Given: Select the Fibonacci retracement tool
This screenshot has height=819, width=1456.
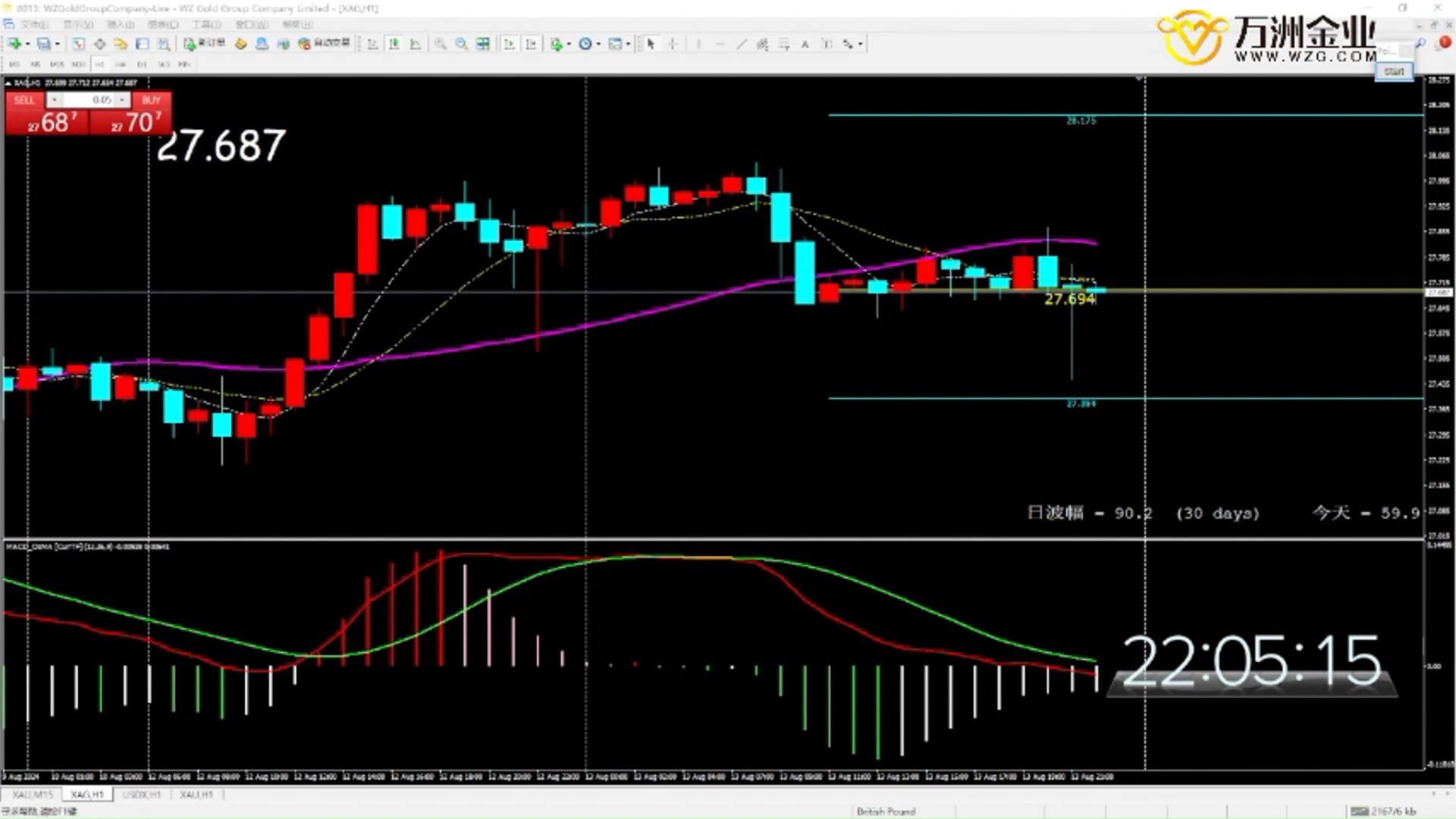Looking at the screenshot, I should point(783,44).
